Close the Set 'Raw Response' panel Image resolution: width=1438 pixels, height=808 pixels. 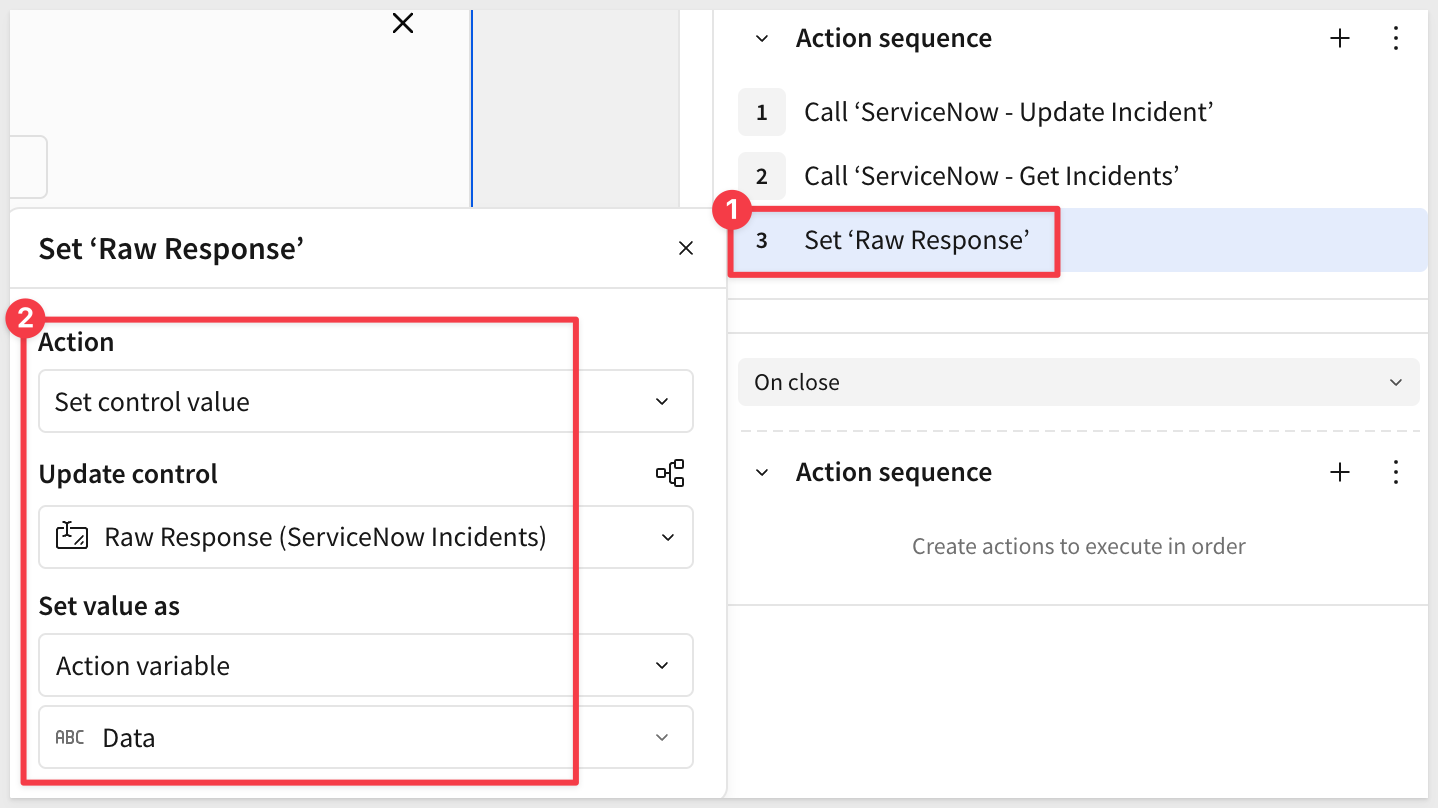[686, 248]
